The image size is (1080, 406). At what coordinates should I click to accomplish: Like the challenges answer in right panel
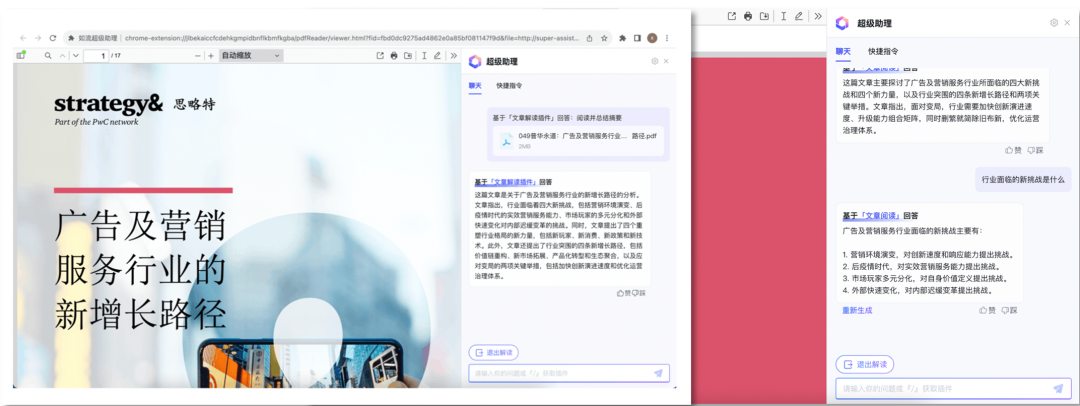988,310
